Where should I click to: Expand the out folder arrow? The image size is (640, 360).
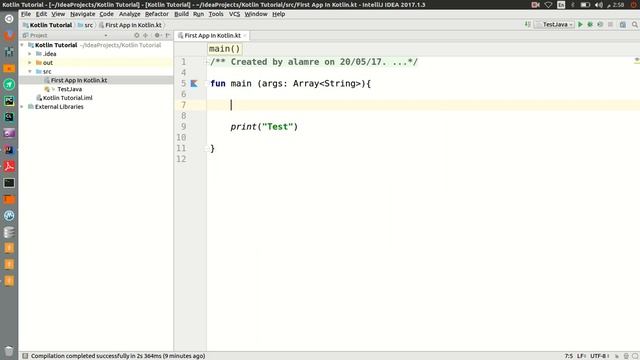(30, 63)
